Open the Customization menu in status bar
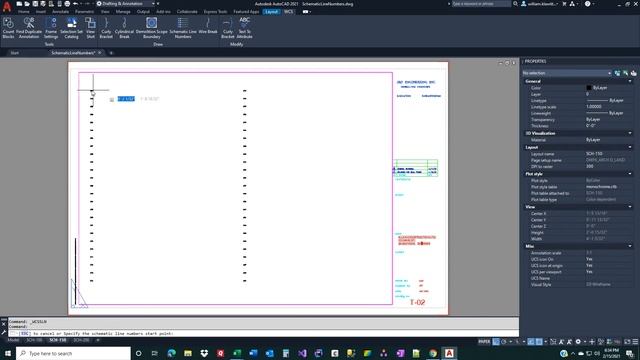 pos(635,342)
